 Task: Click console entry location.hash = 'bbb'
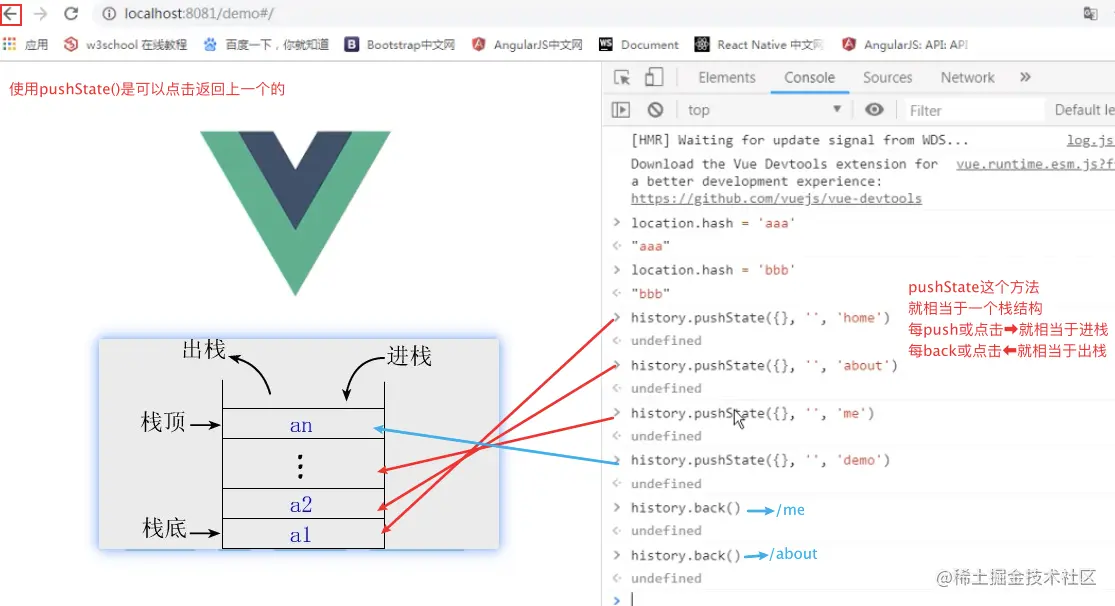coord(713,270)
